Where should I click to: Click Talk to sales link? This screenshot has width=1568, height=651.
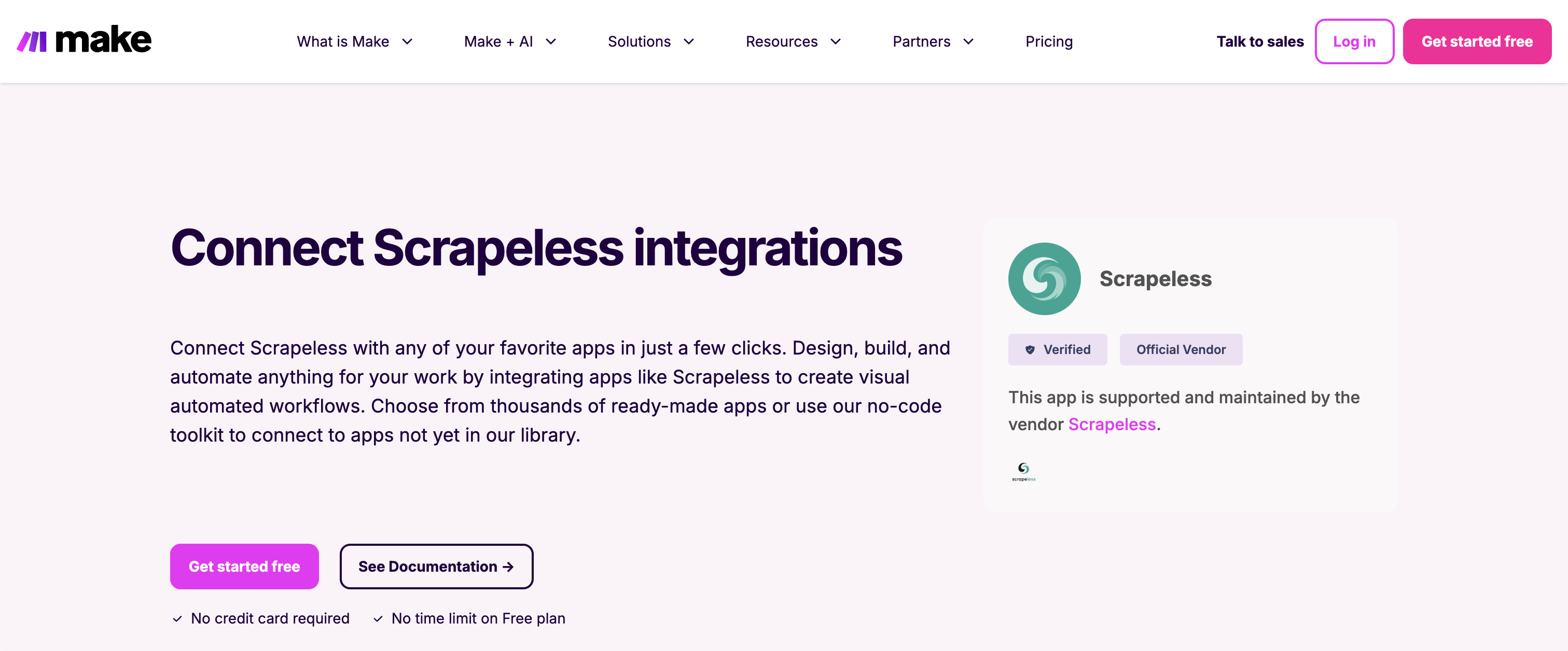1260,41
